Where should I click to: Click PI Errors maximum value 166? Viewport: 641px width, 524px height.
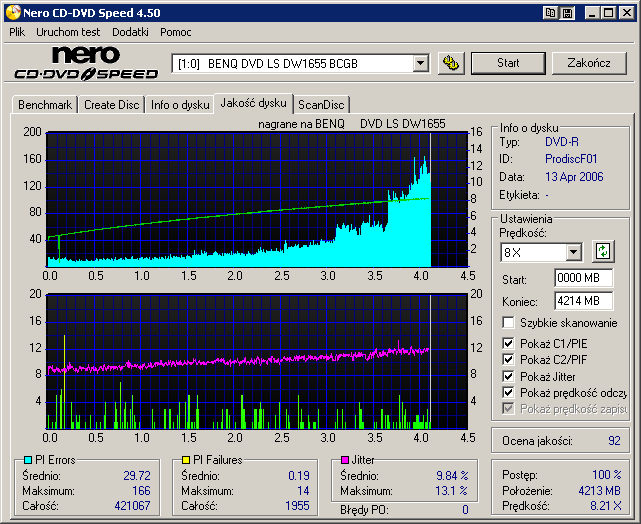tap(141, 490)
